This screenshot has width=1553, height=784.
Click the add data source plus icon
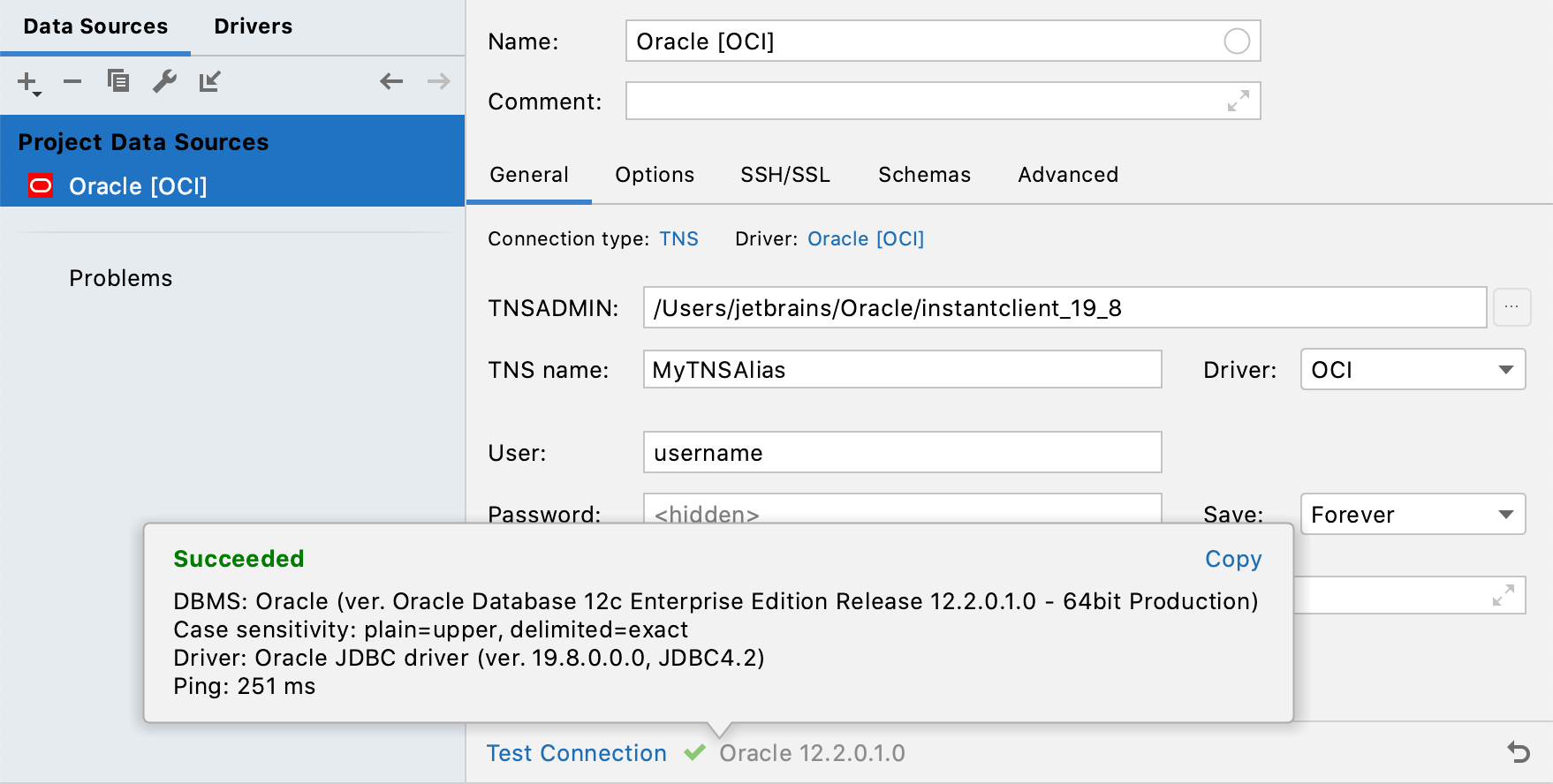[x=28, y=83]
